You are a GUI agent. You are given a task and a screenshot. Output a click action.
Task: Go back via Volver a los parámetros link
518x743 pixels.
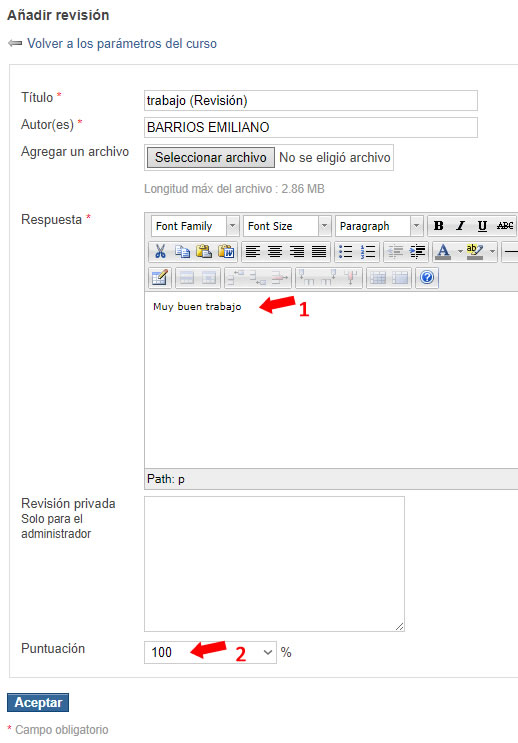pyautogui.click(x=122, y=44)
